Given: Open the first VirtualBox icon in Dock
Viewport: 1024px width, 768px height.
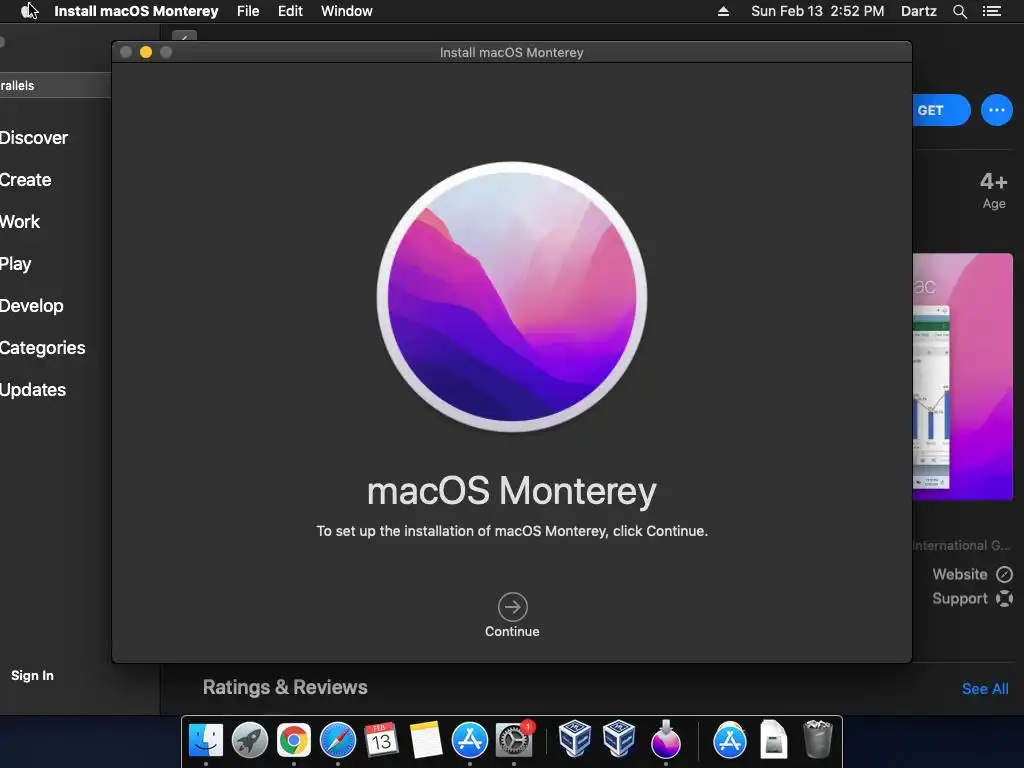Looking at the screenshot, I should click(575, 739).
